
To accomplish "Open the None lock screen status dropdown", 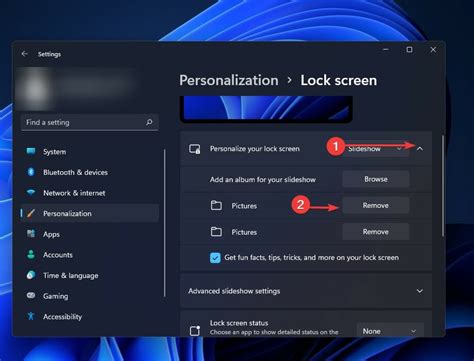I will tap(390, 331).
